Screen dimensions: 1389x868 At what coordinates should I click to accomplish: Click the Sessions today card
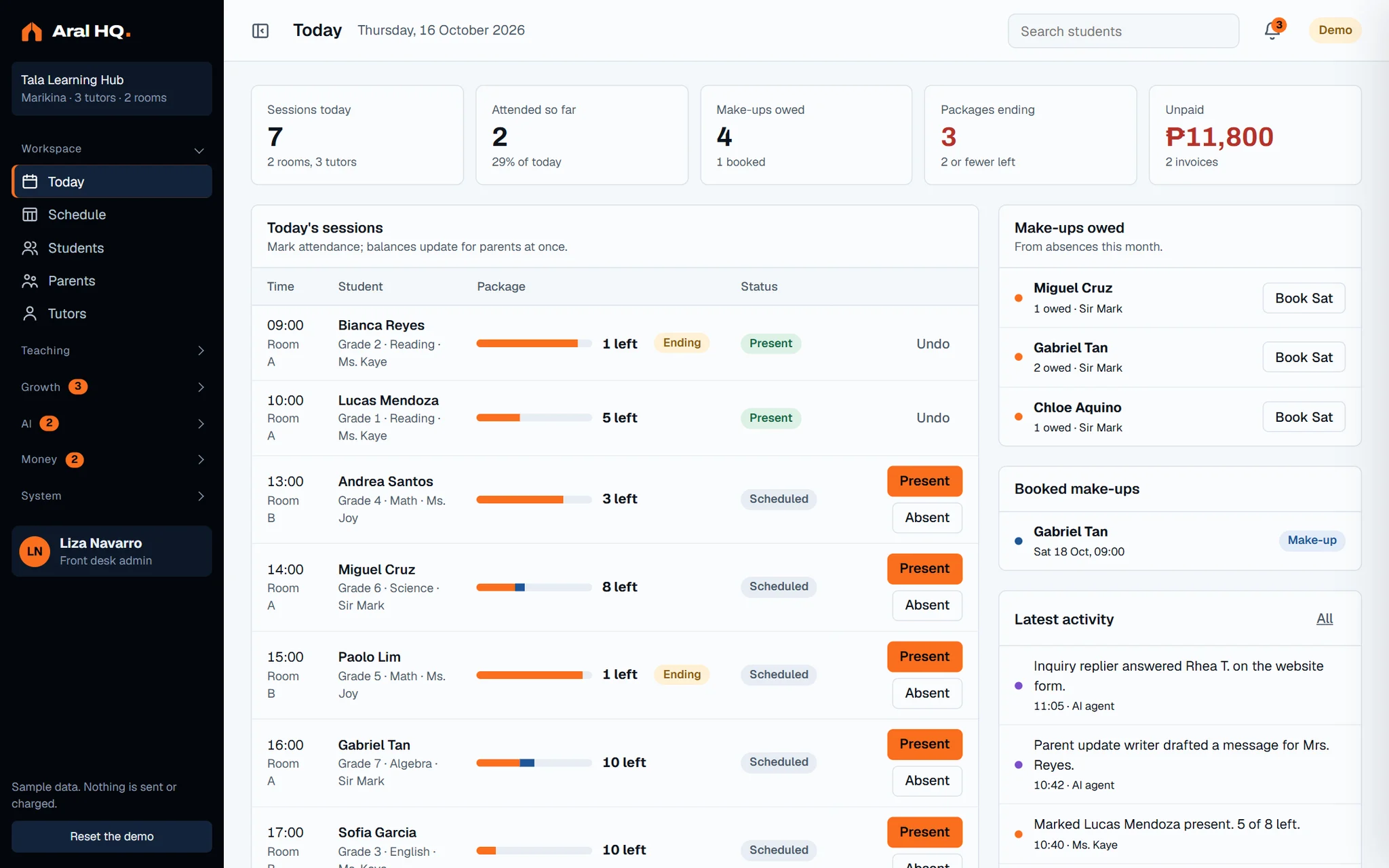pyautogui.click(x=357, y=135)
